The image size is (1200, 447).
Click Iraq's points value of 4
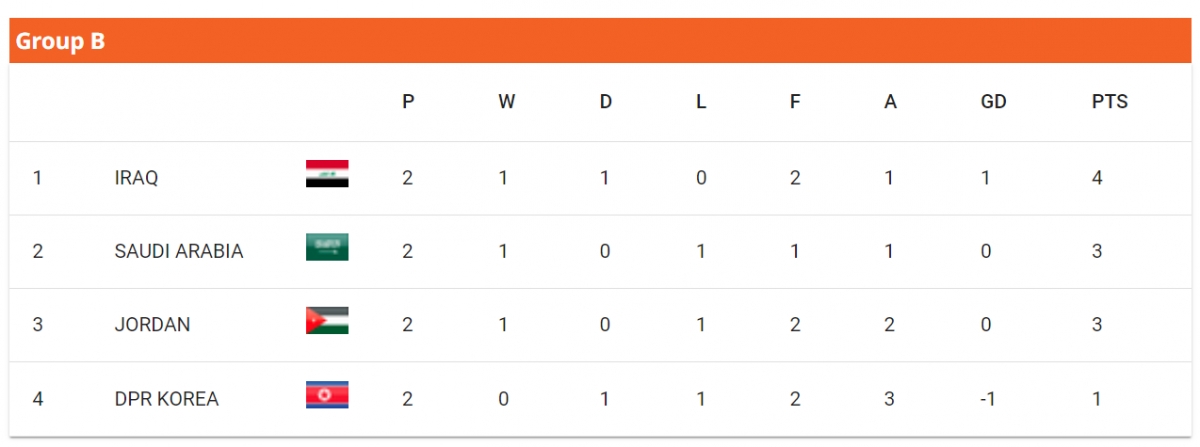[x=1097, y=178]
